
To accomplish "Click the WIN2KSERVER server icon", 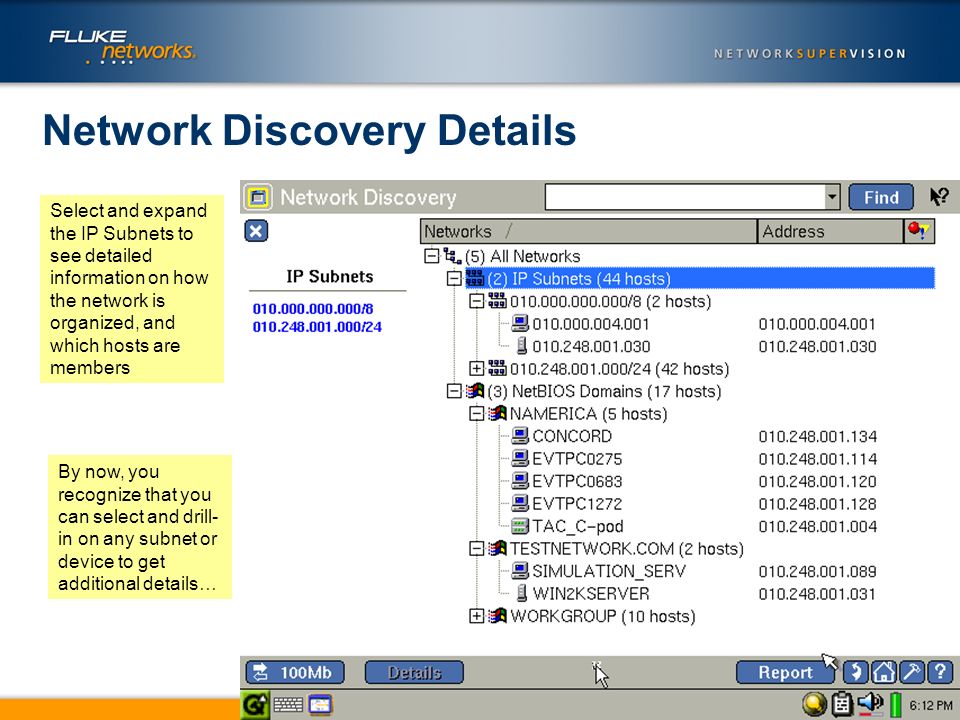I will click(522, 593).
